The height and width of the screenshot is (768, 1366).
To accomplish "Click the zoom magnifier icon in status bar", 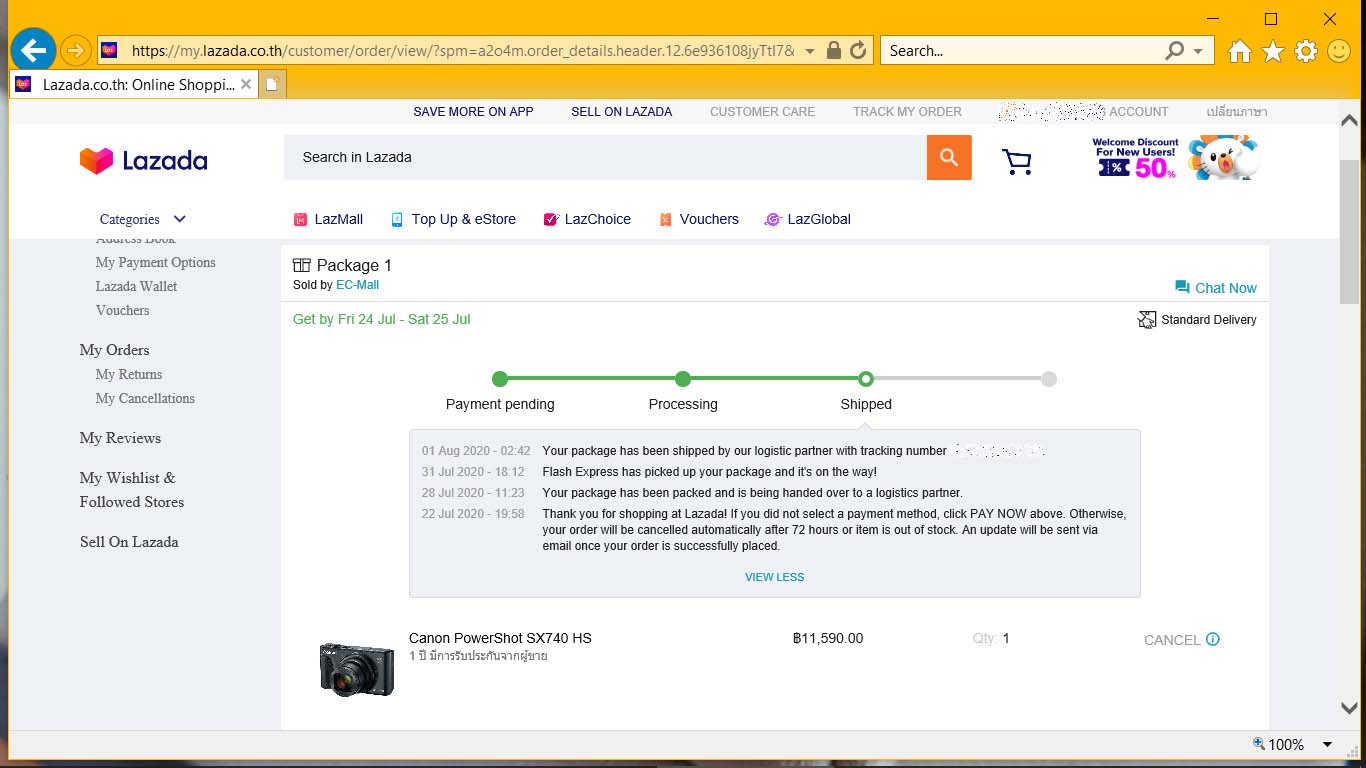I will click(1259, 743).
